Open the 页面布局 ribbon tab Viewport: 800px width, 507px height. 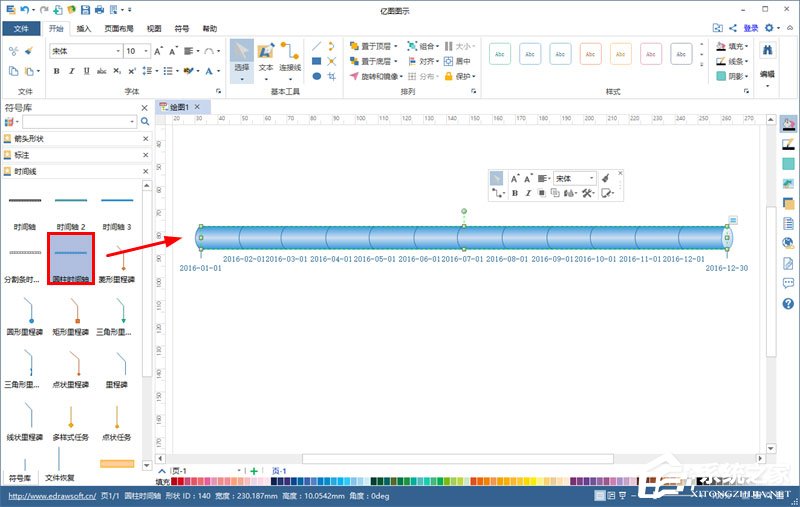118,29
